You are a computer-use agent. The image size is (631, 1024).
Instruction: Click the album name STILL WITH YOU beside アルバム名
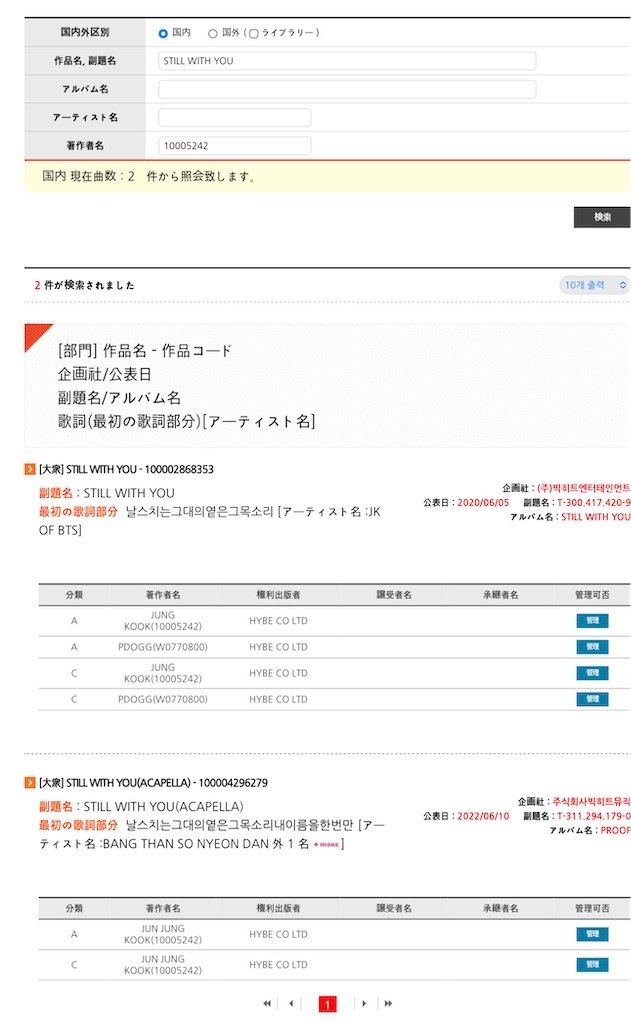[596, 517]
